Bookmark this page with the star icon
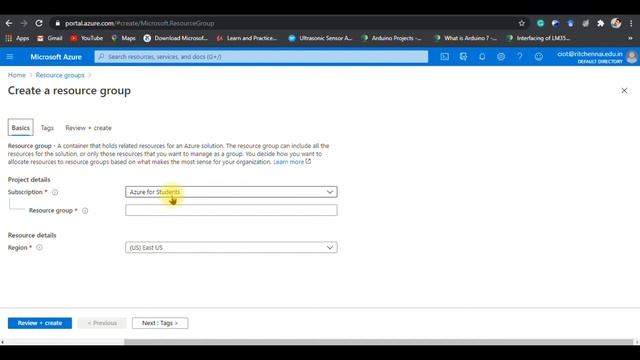 click(x=522, y=23)
